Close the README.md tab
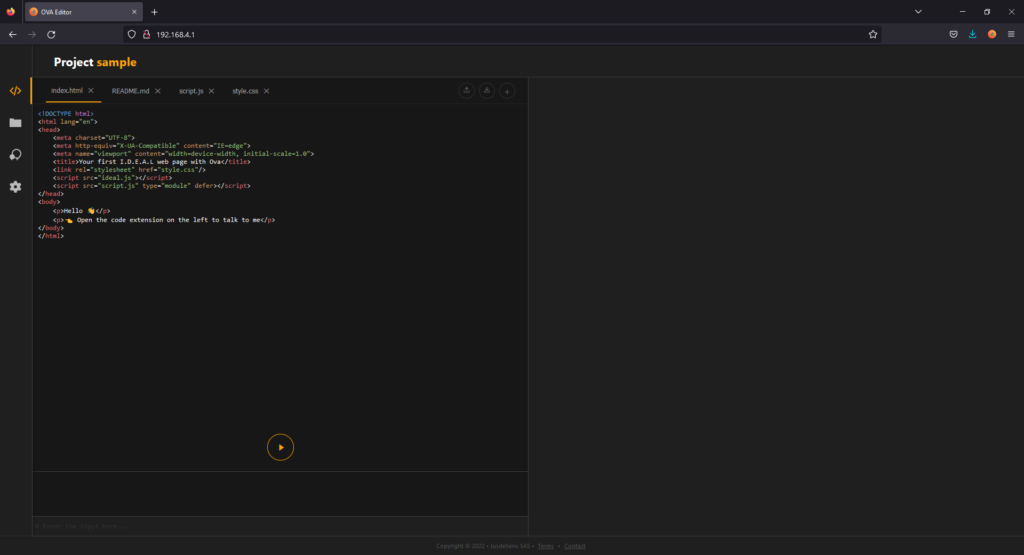 [x=157, y=91]
